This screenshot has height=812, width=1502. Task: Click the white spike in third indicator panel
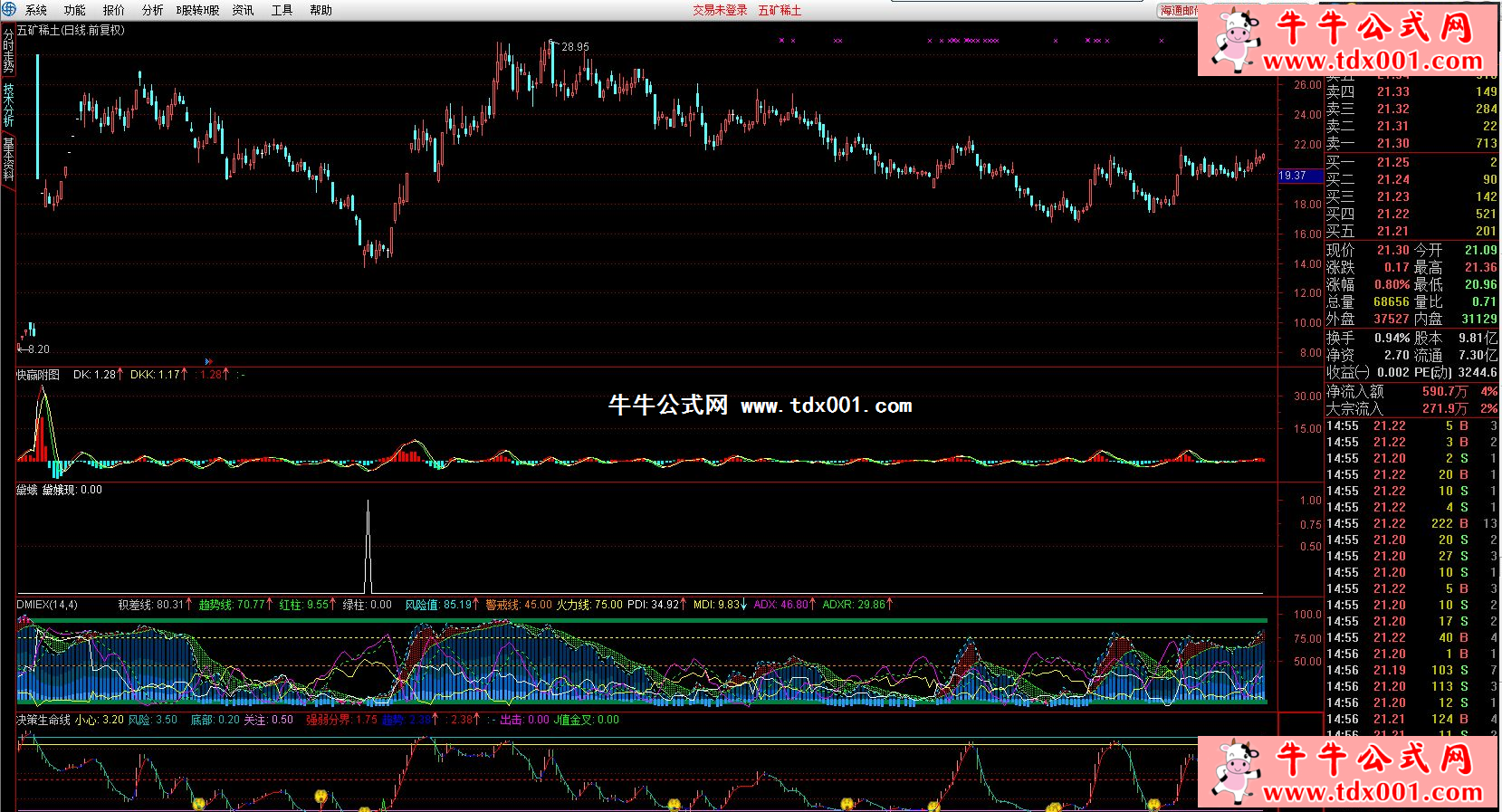(368, 547)
